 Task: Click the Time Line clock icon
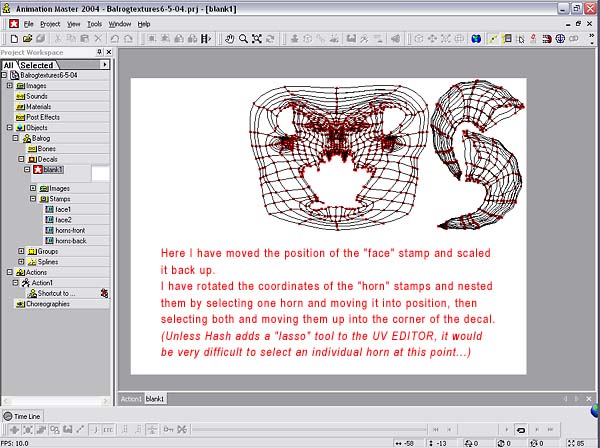point(7,415)
